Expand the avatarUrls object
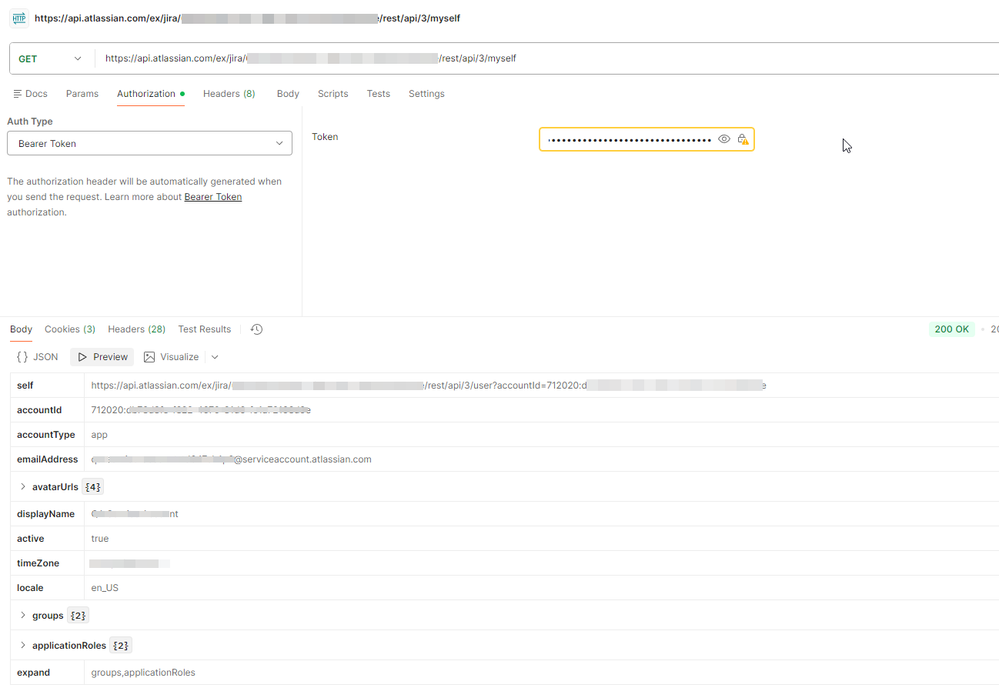 22,487
